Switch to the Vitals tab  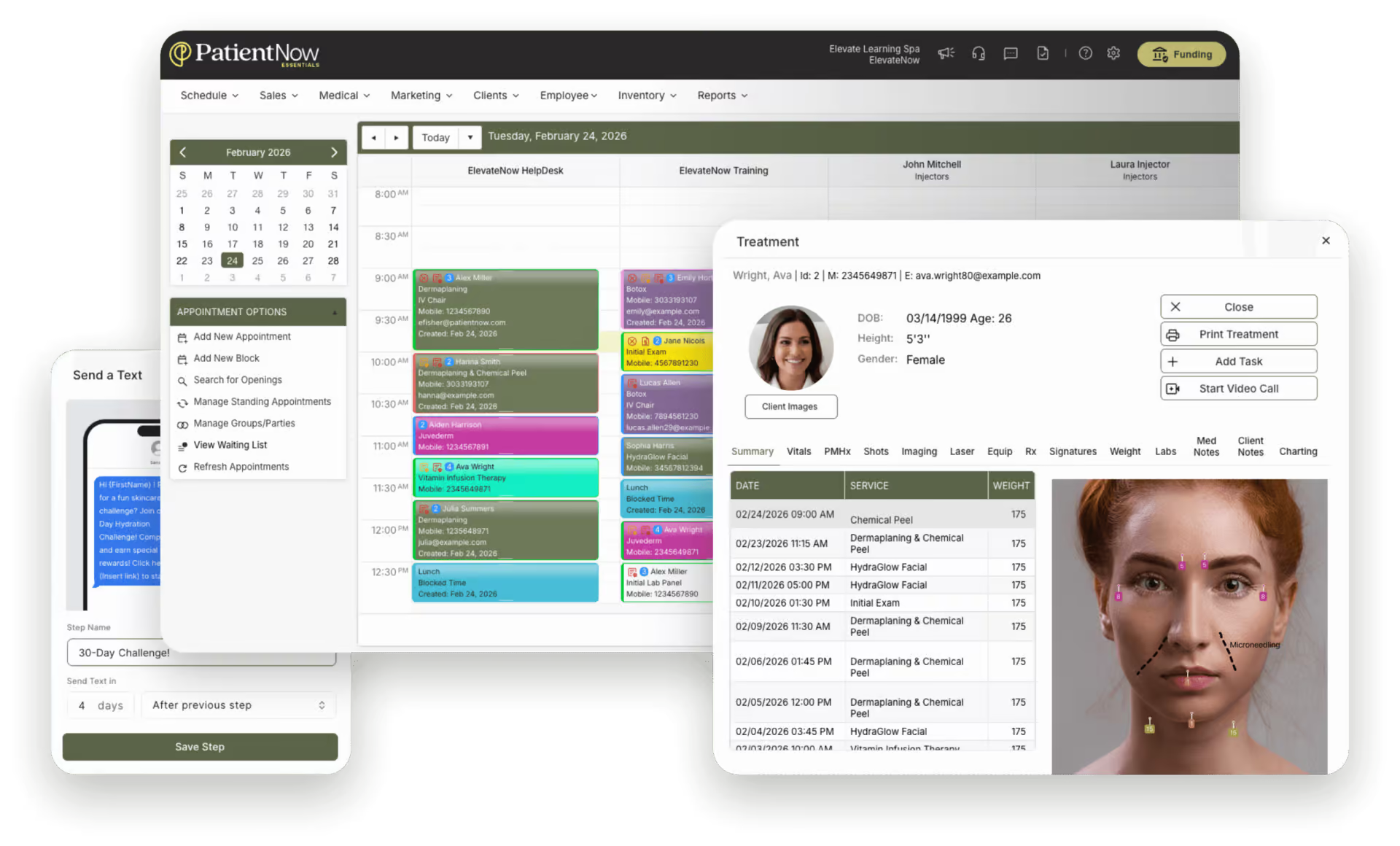coord(798,452)
